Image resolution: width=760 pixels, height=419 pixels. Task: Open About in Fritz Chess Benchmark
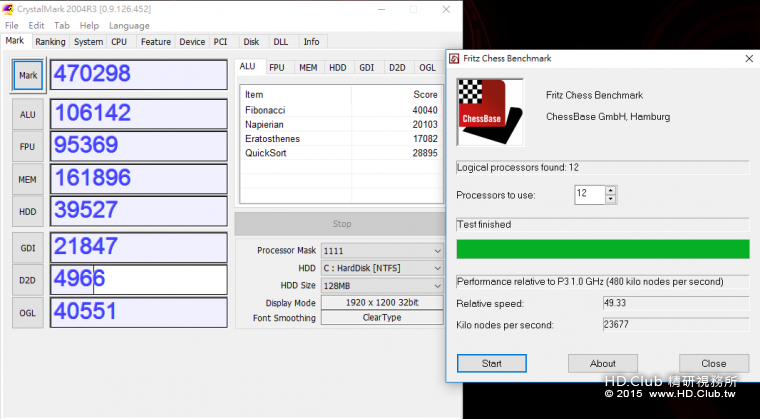click(602, 363)
